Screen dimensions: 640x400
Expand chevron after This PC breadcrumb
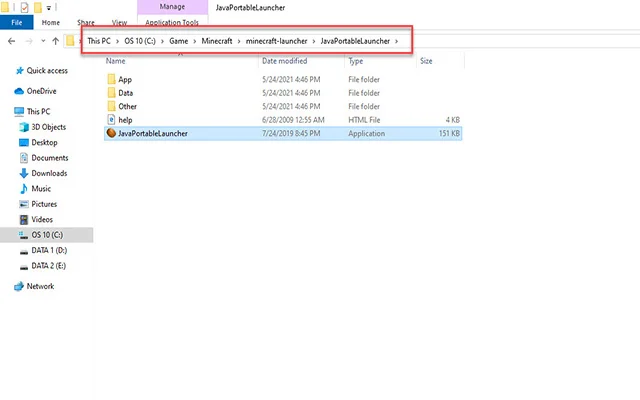click(118, 41)
